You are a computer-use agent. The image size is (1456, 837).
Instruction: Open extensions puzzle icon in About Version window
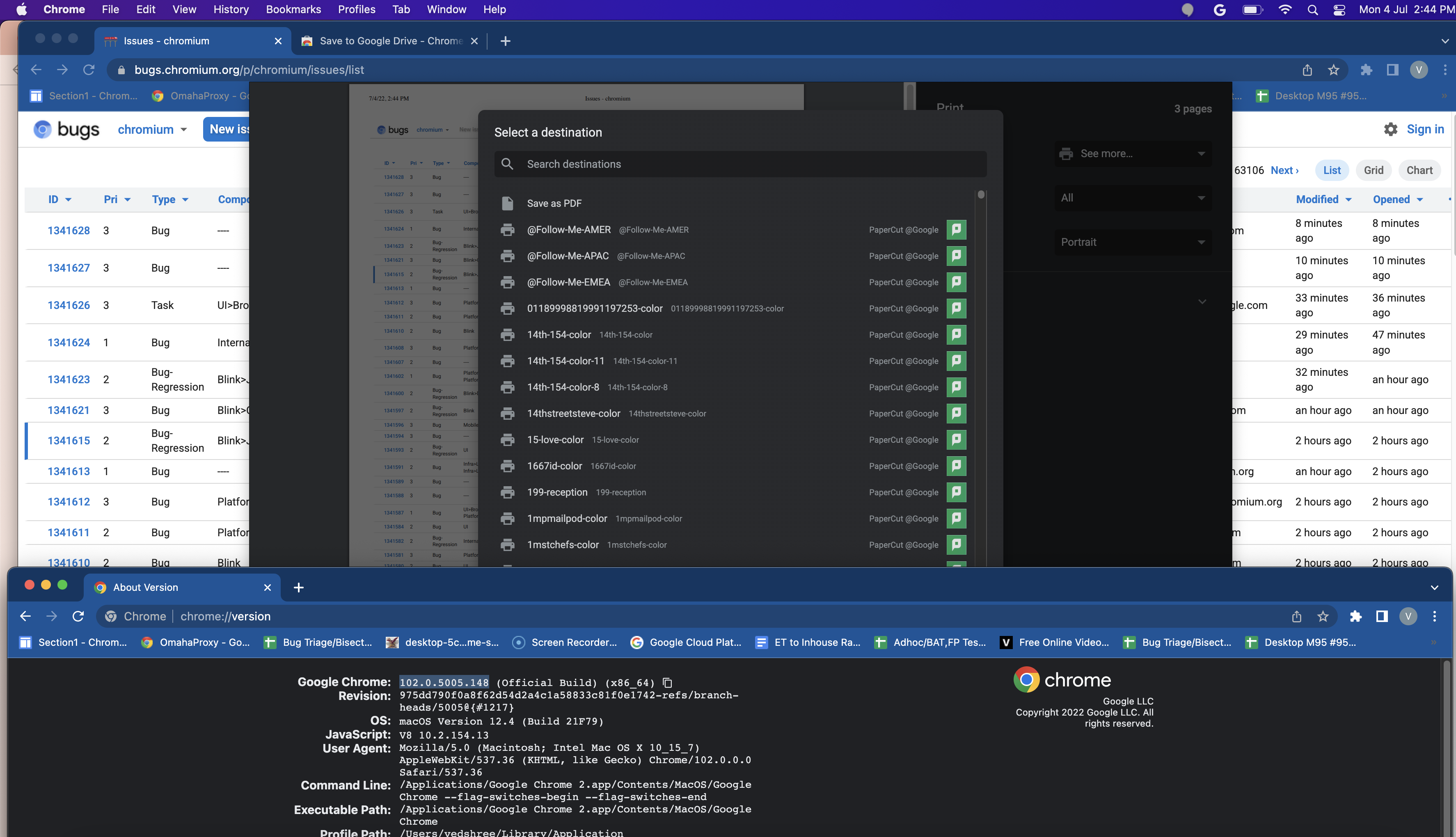(x=1355, y=616)
